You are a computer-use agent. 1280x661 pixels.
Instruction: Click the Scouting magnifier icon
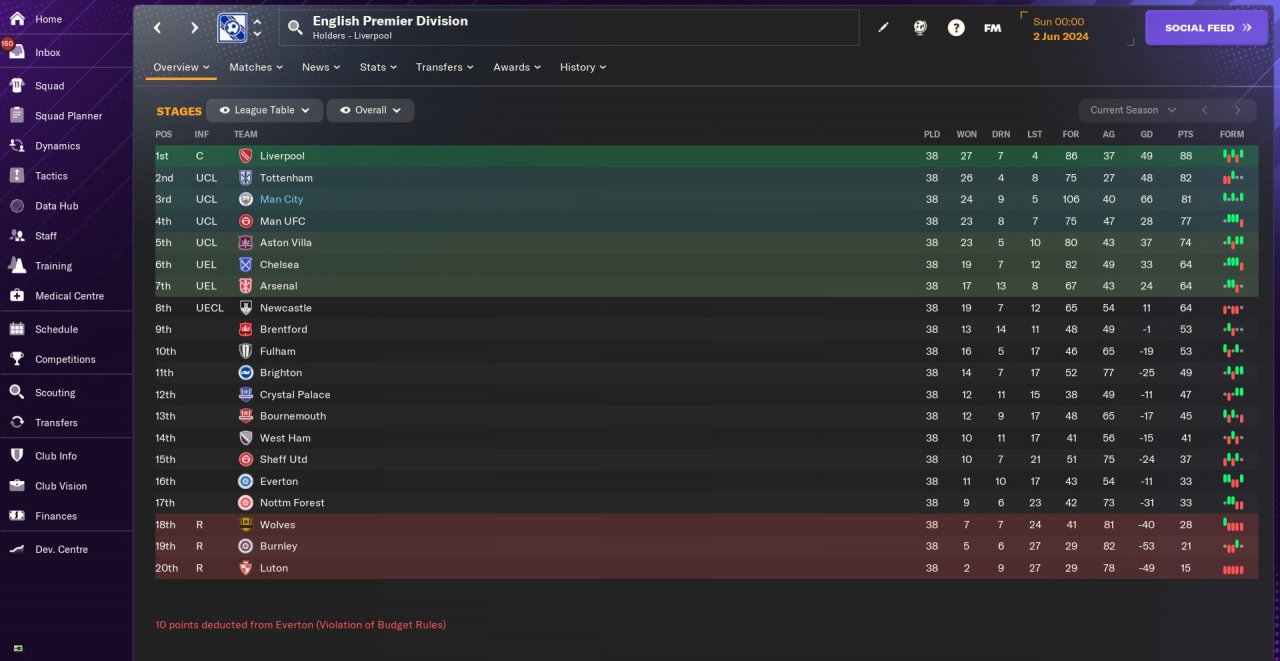pyautogui.click(x=16, y=393)
